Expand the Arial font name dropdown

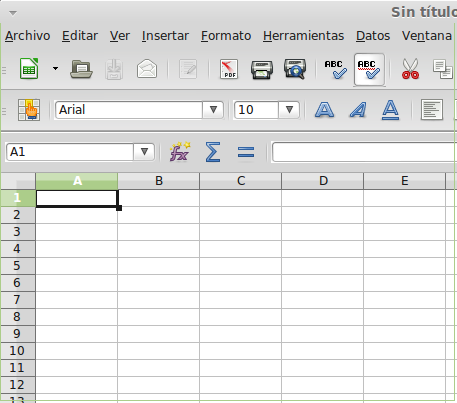[213, 110]
